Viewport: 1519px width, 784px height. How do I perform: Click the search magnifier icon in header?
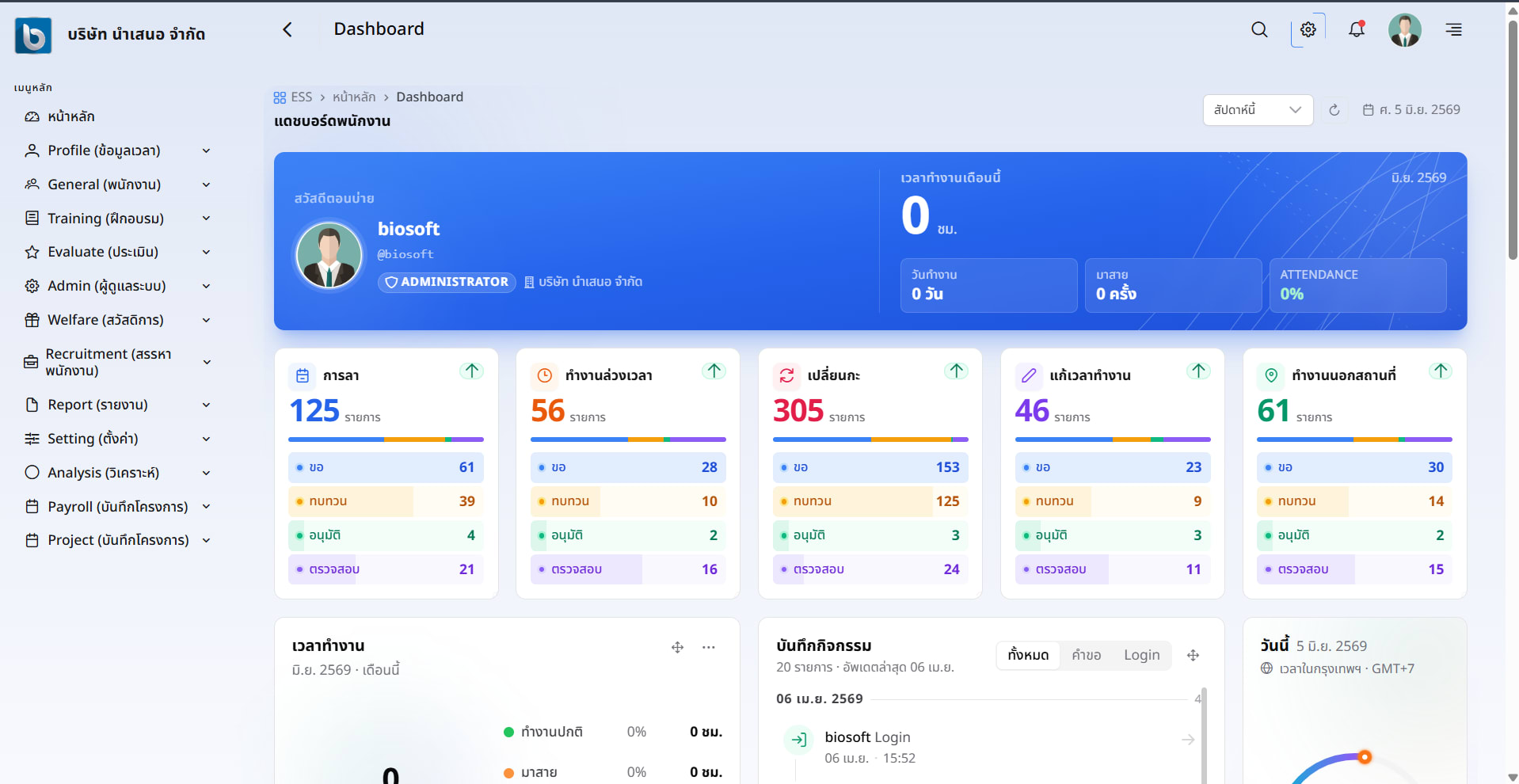[1259, 30]
